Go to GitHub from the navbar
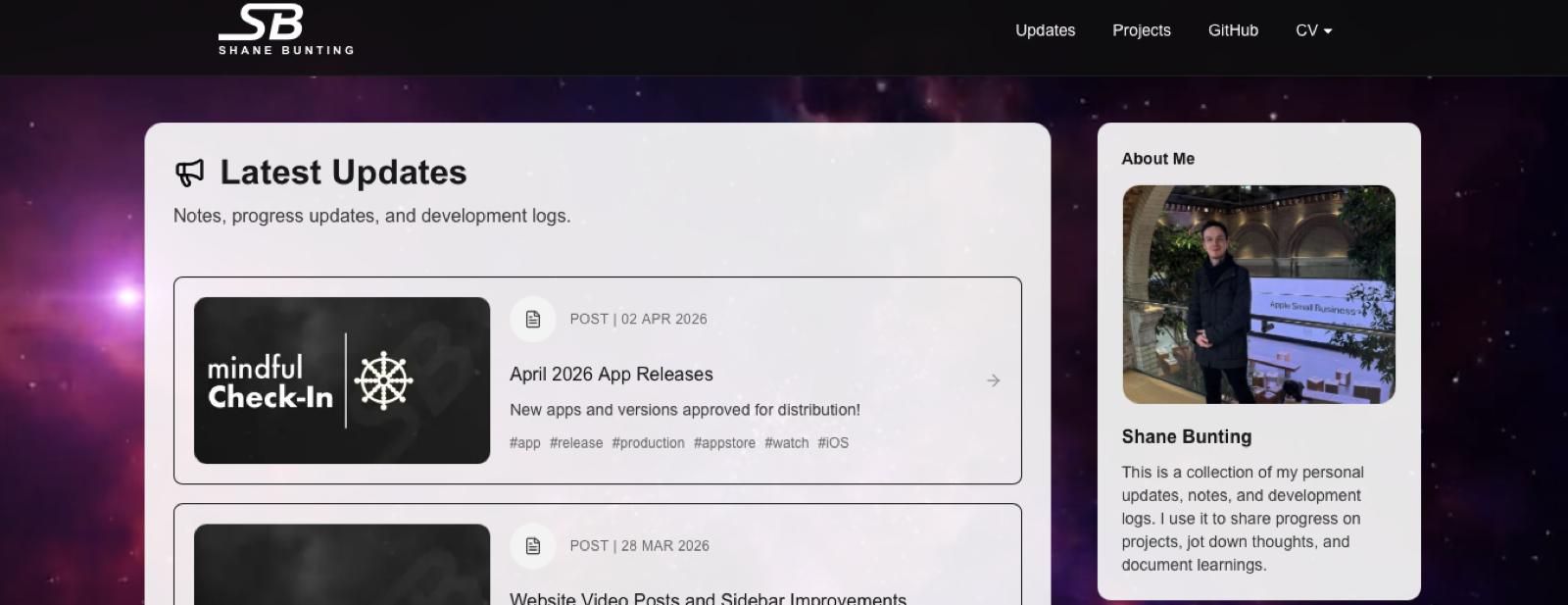 point(1233,30)
